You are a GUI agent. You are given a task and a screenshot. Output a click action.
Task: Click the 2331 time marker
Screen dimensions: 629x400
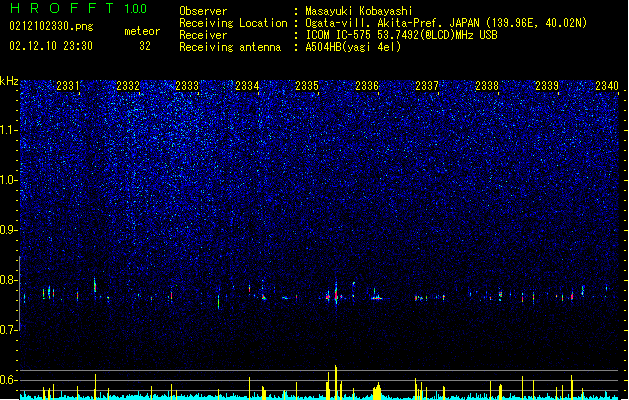[x=68, y=85]
